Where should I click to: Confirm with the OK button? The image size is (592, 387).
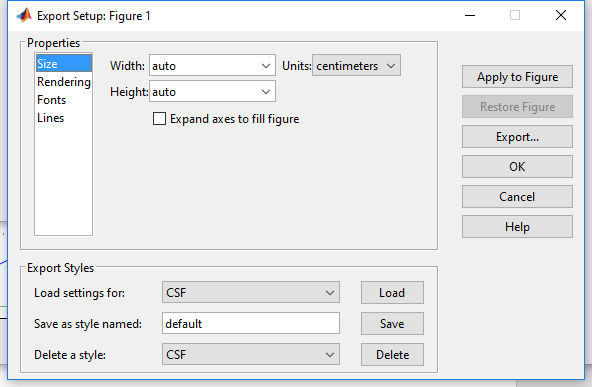coord(517,167)
